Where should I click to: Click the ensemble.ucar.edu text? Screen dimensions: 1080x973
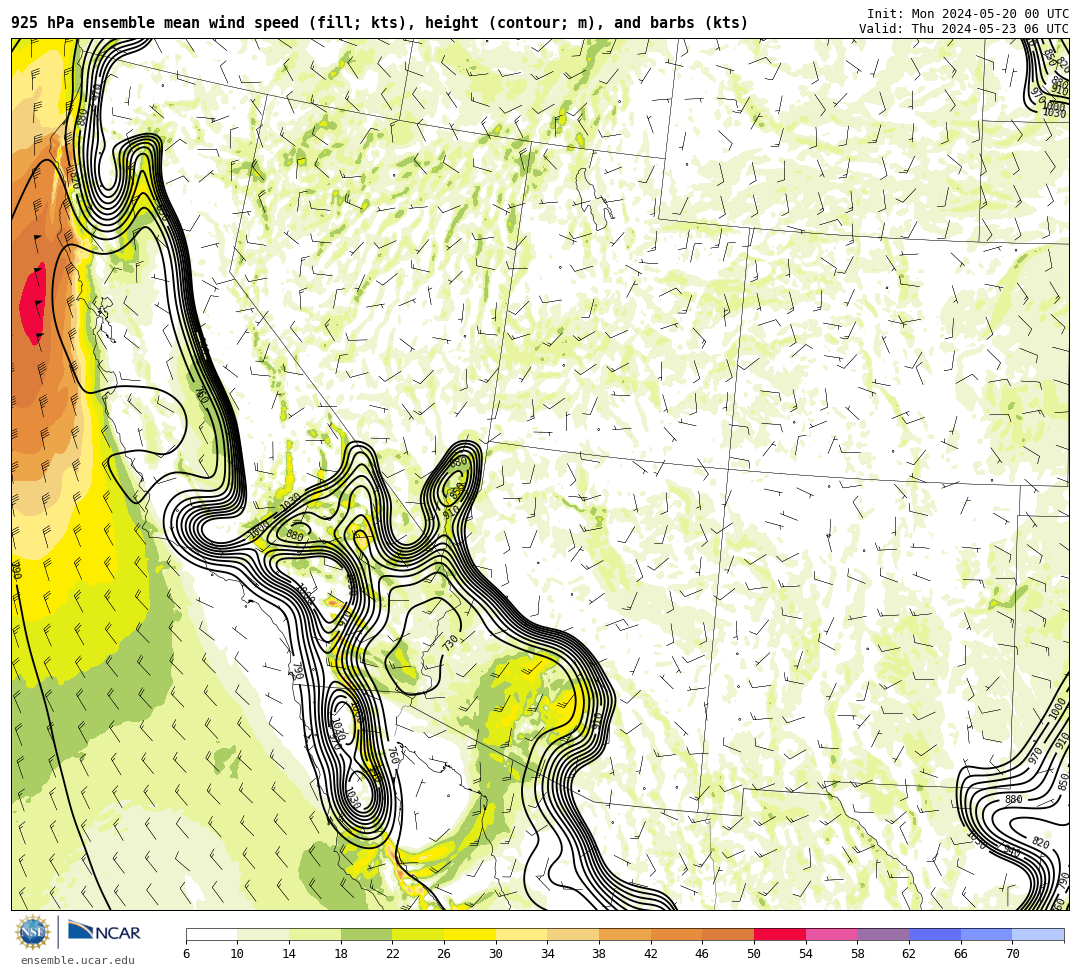pyautogui.click(x=78, y=960)
